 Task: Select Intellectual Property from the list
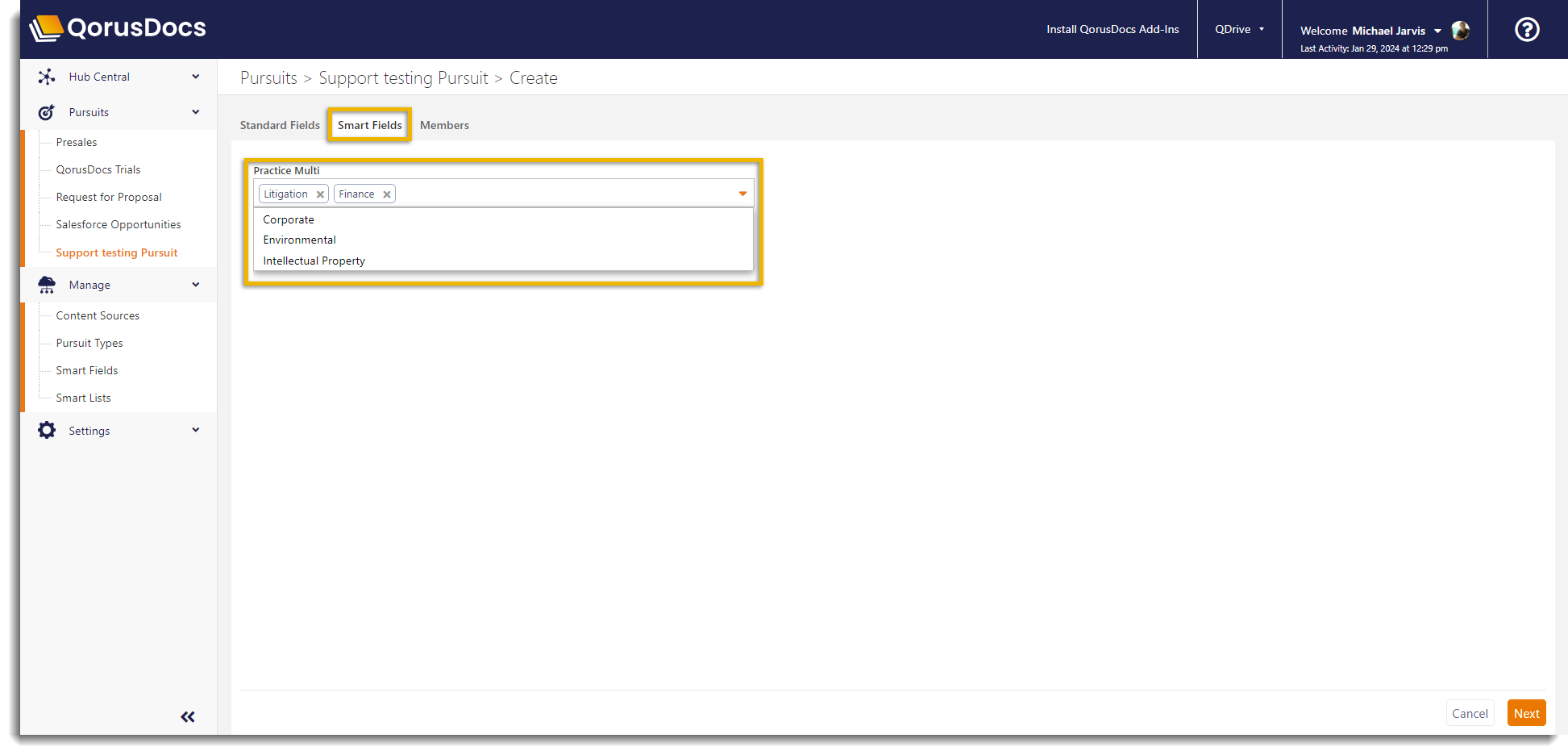click(x=314, y=261)
